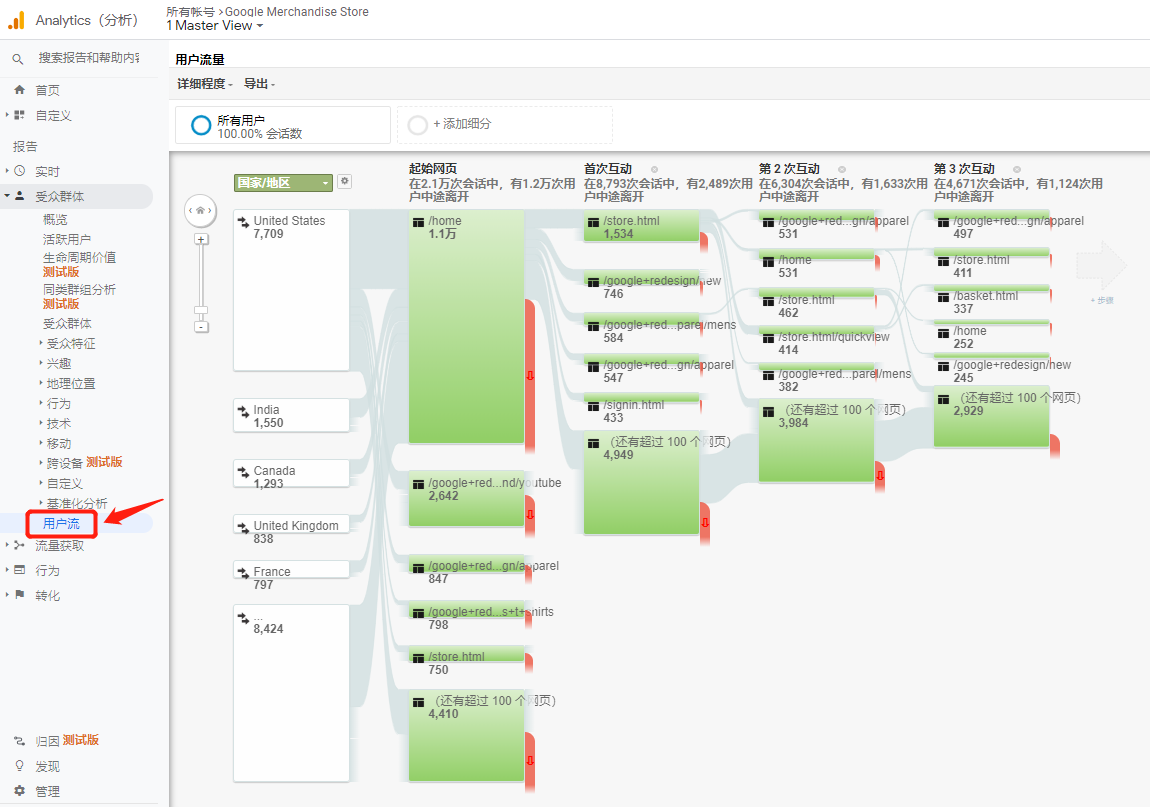Click Google Merchandise Store breadcrumb
The width and height of the screenshot is (1150, 807).
[x=297, y=12]
